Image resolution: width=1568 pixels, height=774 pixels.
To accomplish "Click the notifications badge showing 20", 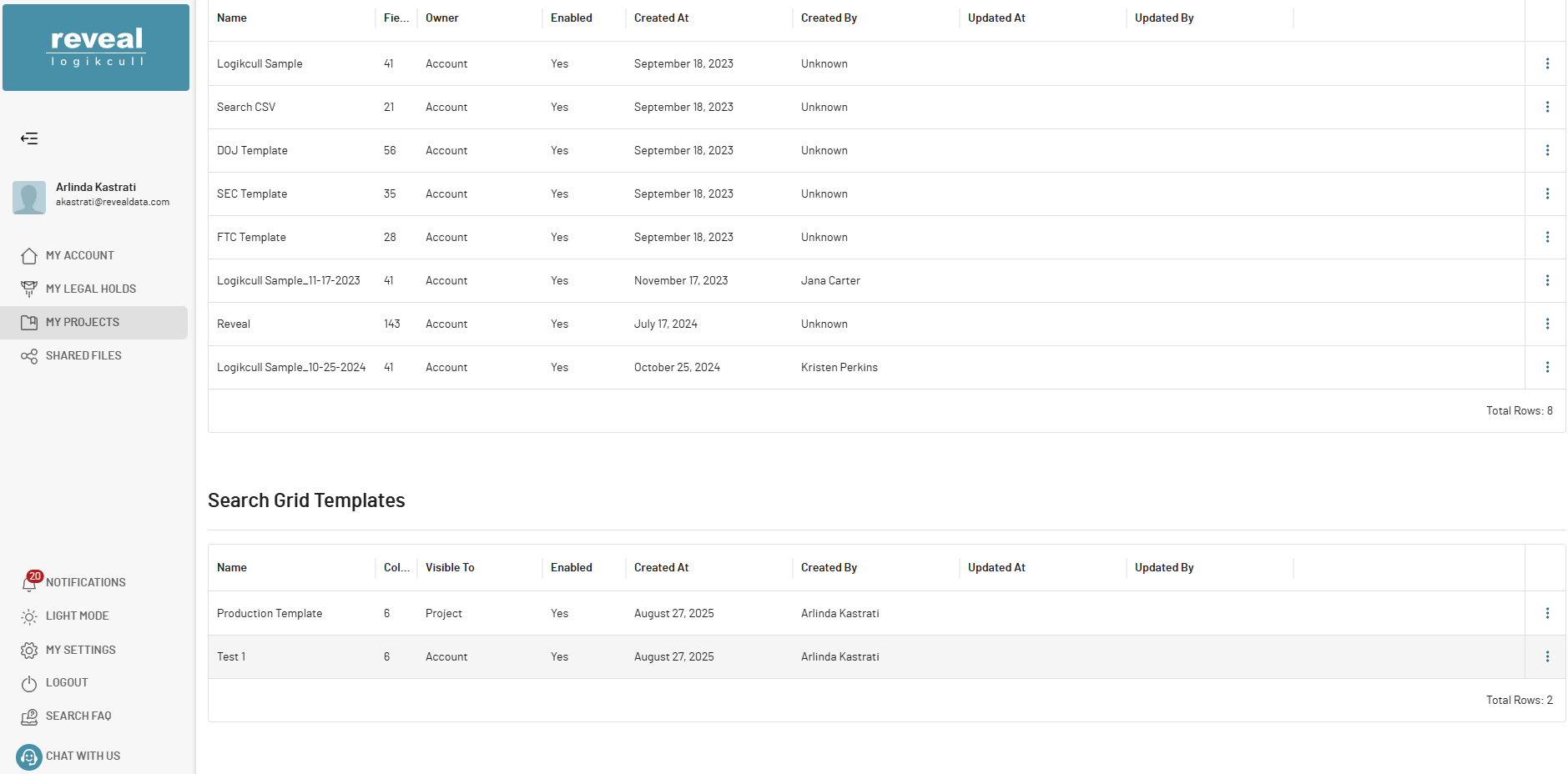I will 35,576.
